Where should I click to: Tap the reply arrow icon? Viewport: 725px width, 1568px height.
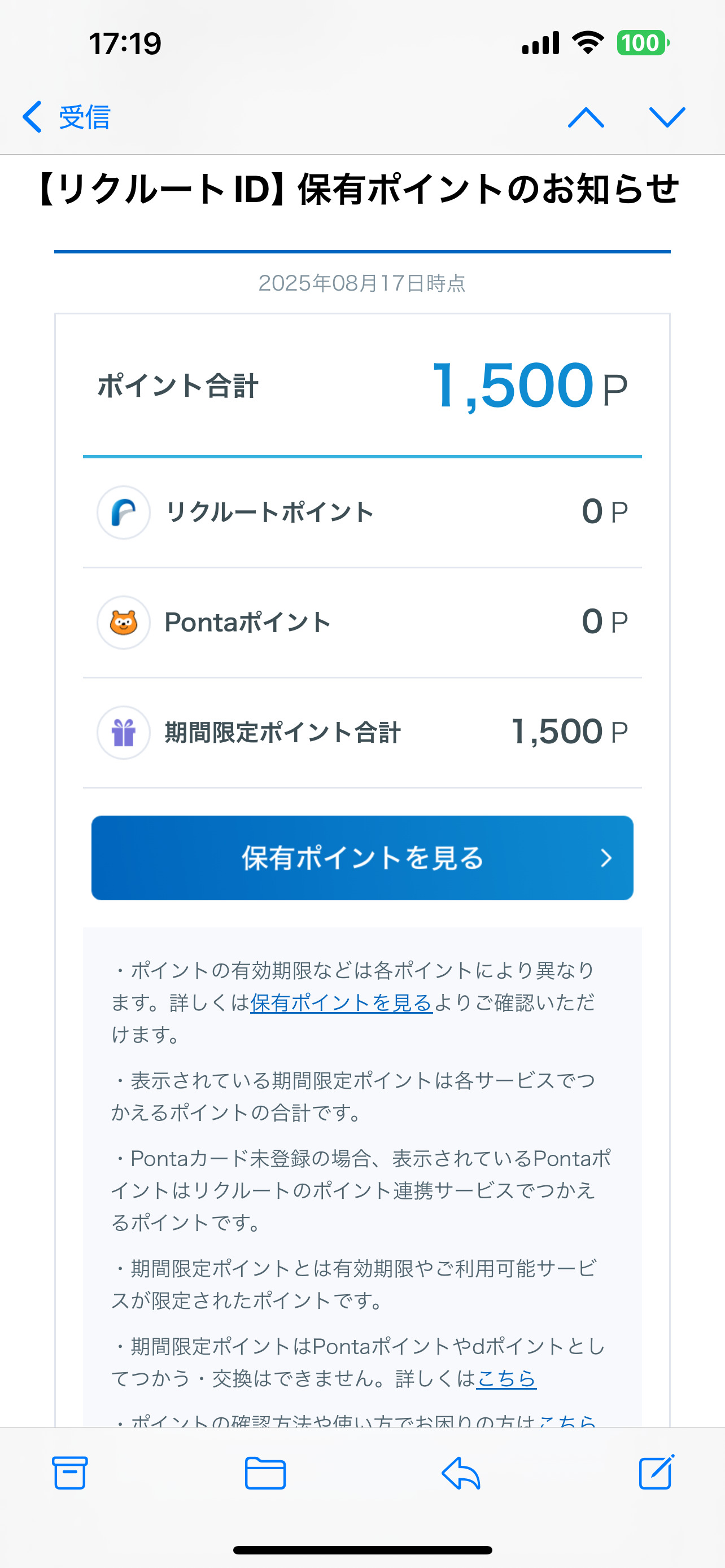point(461,1473)
